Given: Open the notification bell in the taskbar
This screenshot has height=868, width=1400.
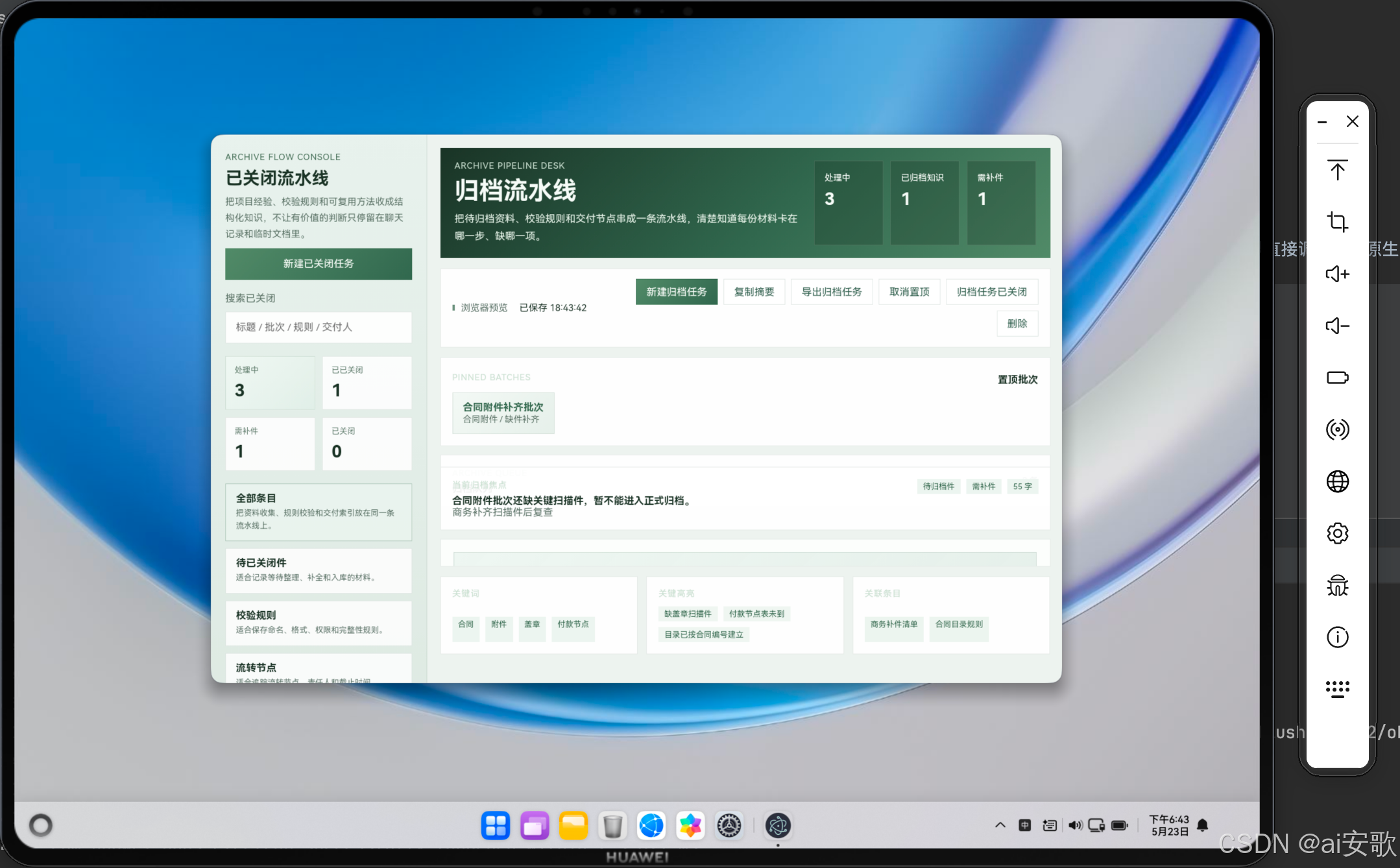Looking at the screenshot, I should click(x=1202, y=825).
